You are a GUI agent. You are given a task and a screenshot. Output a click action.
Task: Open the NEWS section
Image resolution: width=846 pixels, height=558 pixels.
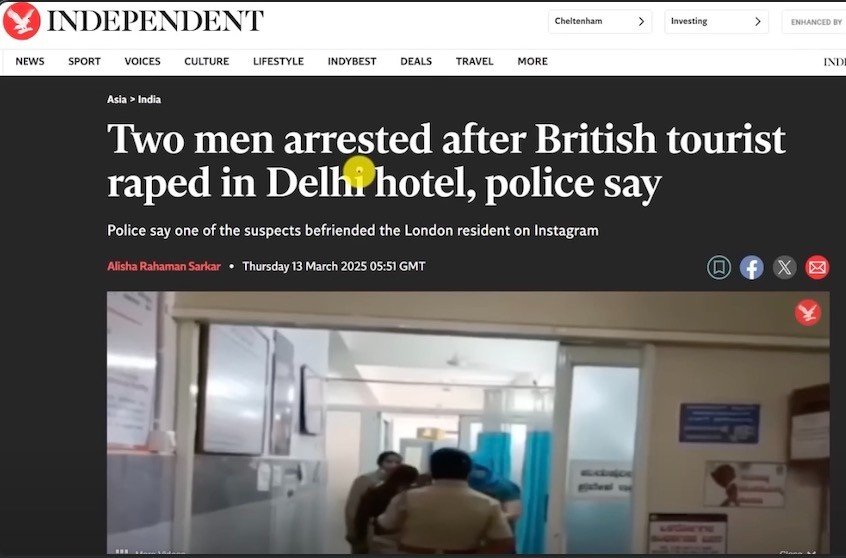pos(30,62)
